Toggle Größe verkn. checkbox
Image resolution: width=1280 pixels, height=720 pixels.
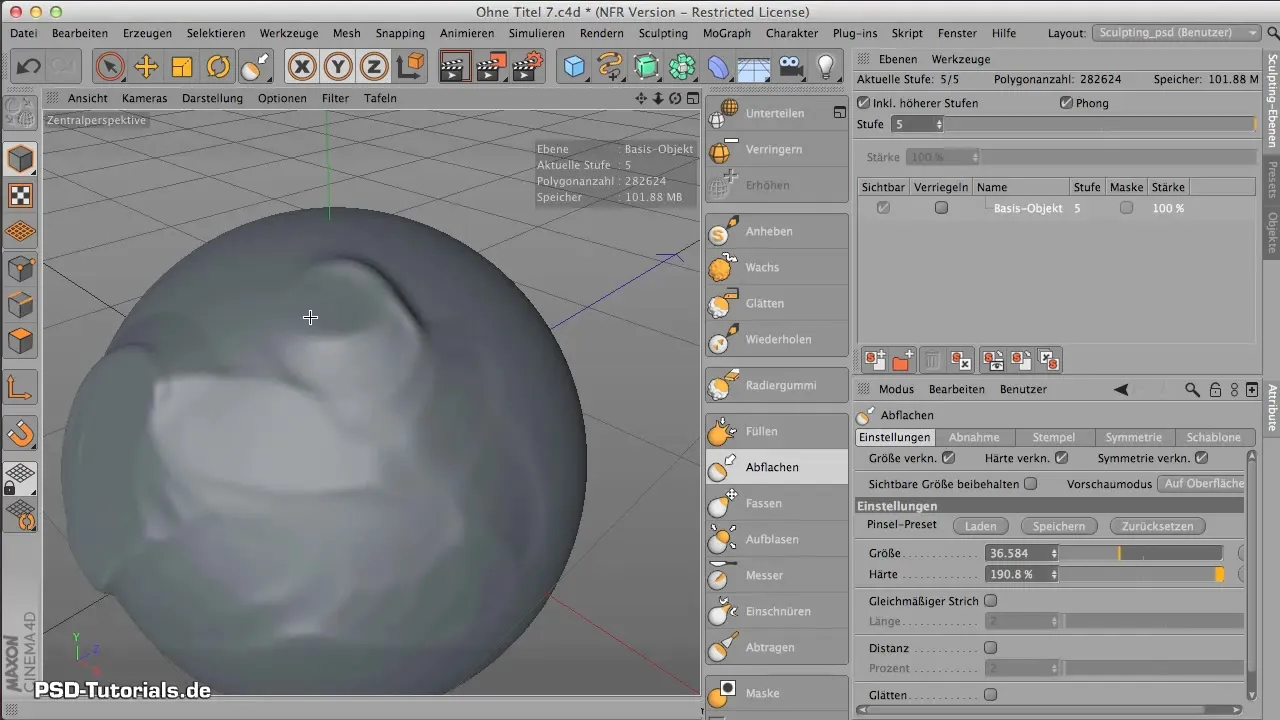[x=949, y=458]
